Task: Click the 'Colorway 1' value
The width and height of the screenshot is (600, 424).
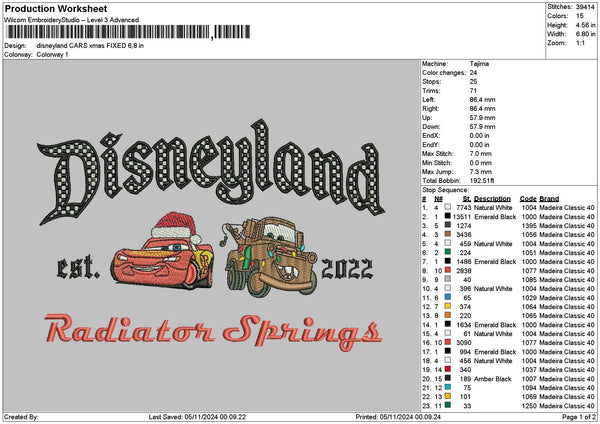Action: coord(52,55)
